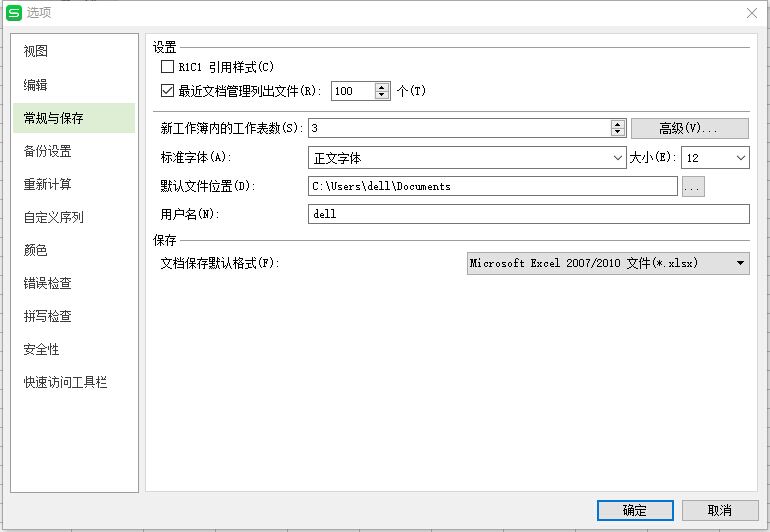This screenshot has width=770, height=532.
Task: Select the 备份设置 category in sidebar
Action: pos(47,151)
